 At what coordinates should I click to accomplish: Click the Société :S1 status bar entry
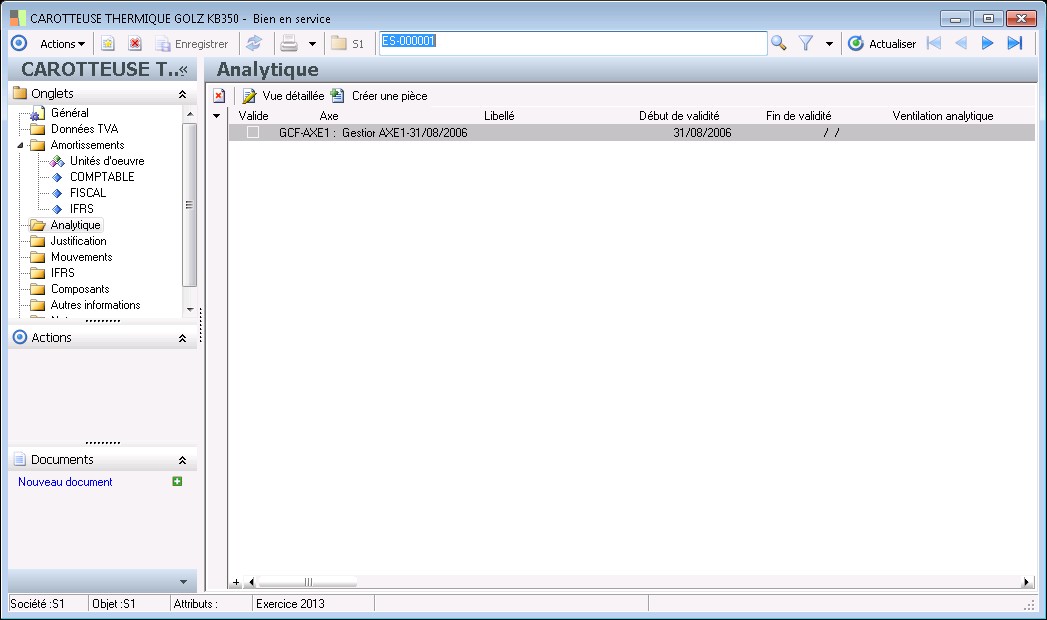(x=37, y=604)
